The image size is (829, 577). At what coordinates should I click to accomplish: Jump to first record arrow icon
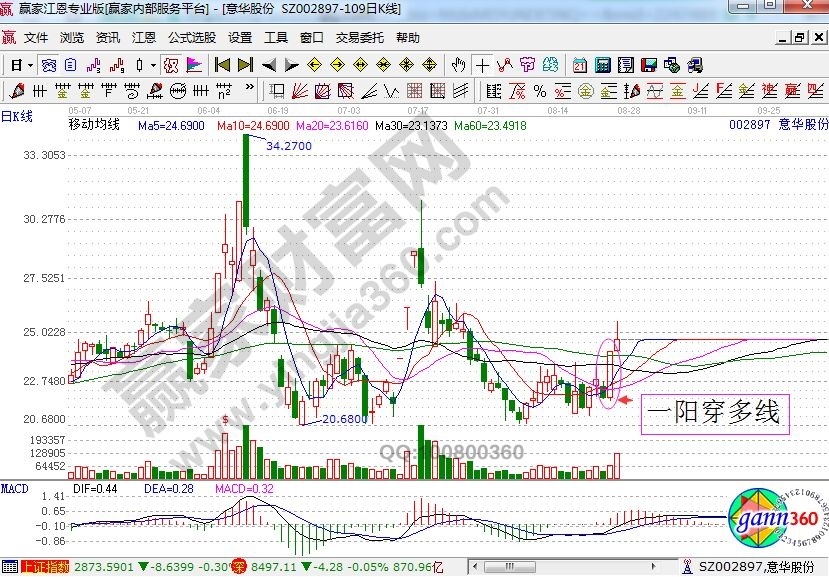pyautogui.click(x=222, y=65)
